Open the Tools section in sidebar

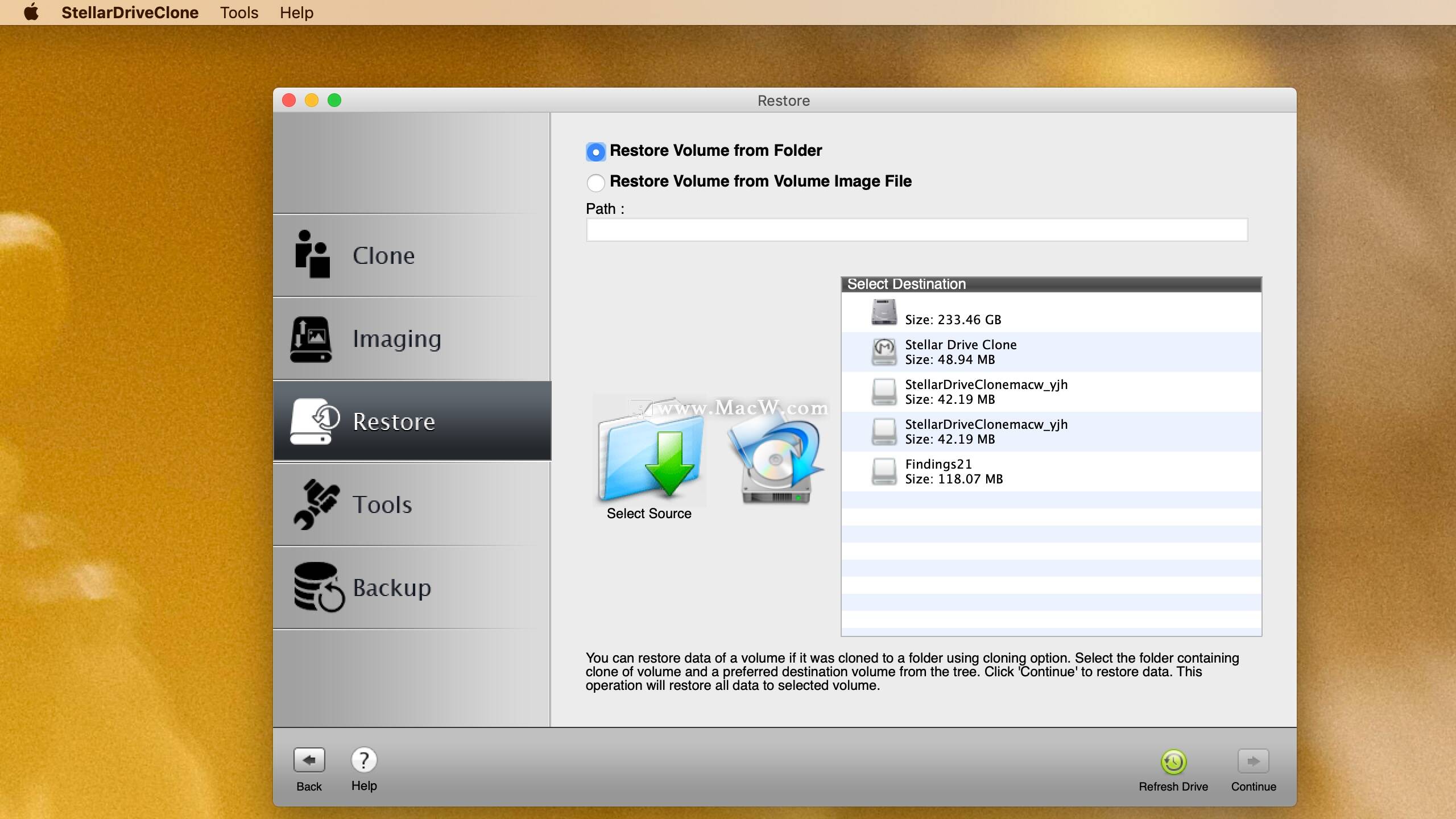(x=412, y=504)
